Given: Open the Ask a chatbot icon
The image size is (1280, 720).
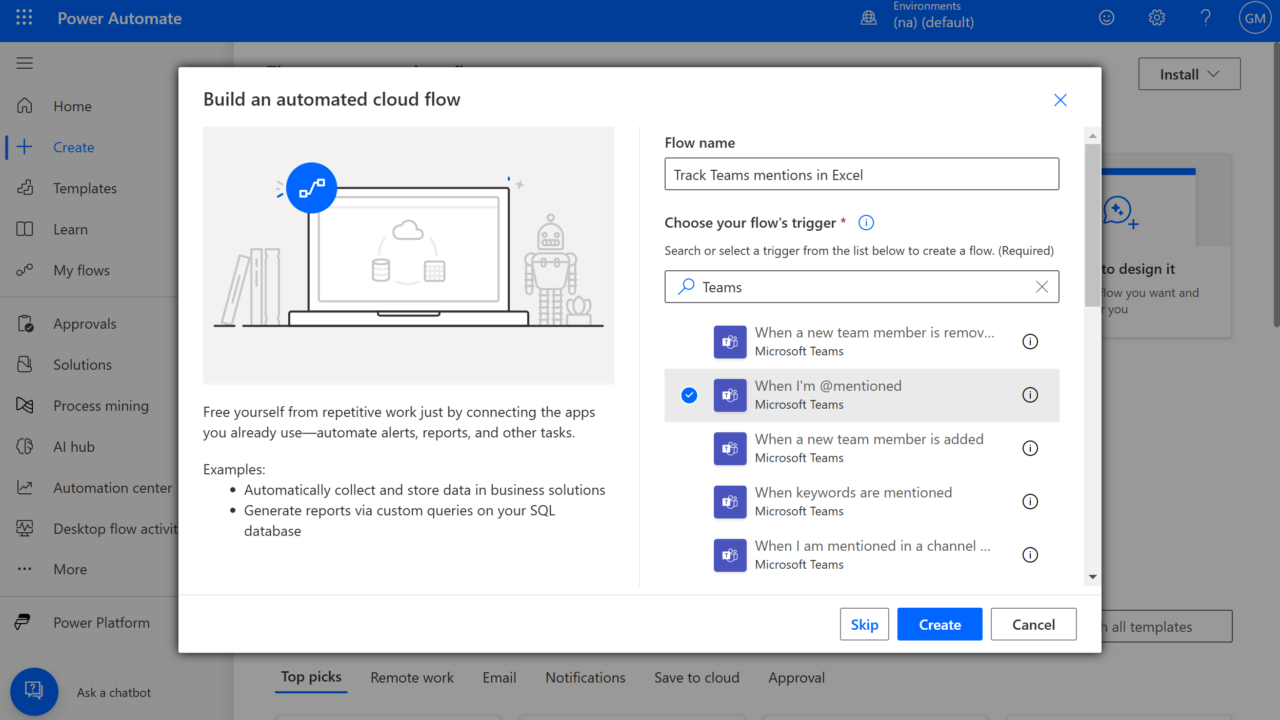Looking at the screenshot, I should pyautogui.click(x=34, y=692).
